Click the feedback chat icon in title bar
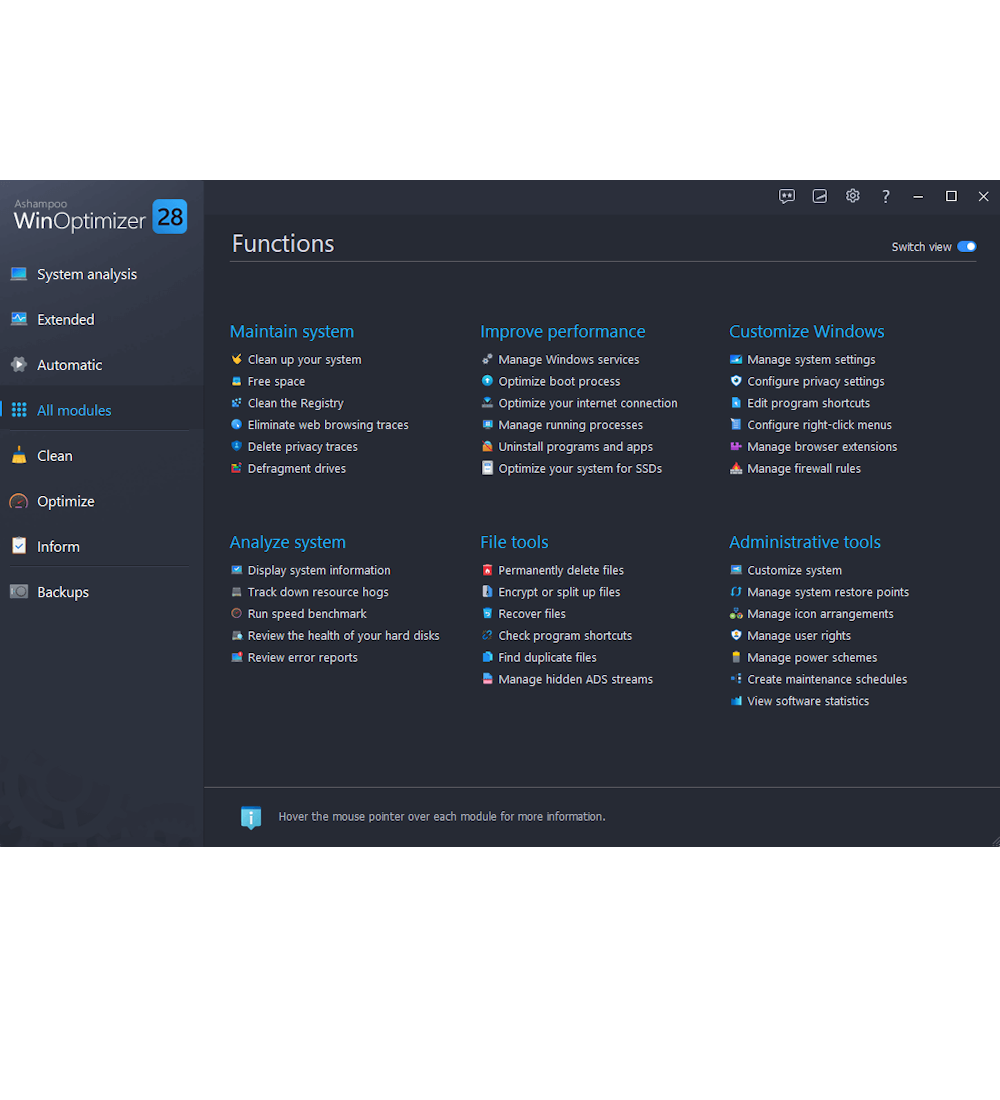Screen dimensions: 1000x1100 787,196
